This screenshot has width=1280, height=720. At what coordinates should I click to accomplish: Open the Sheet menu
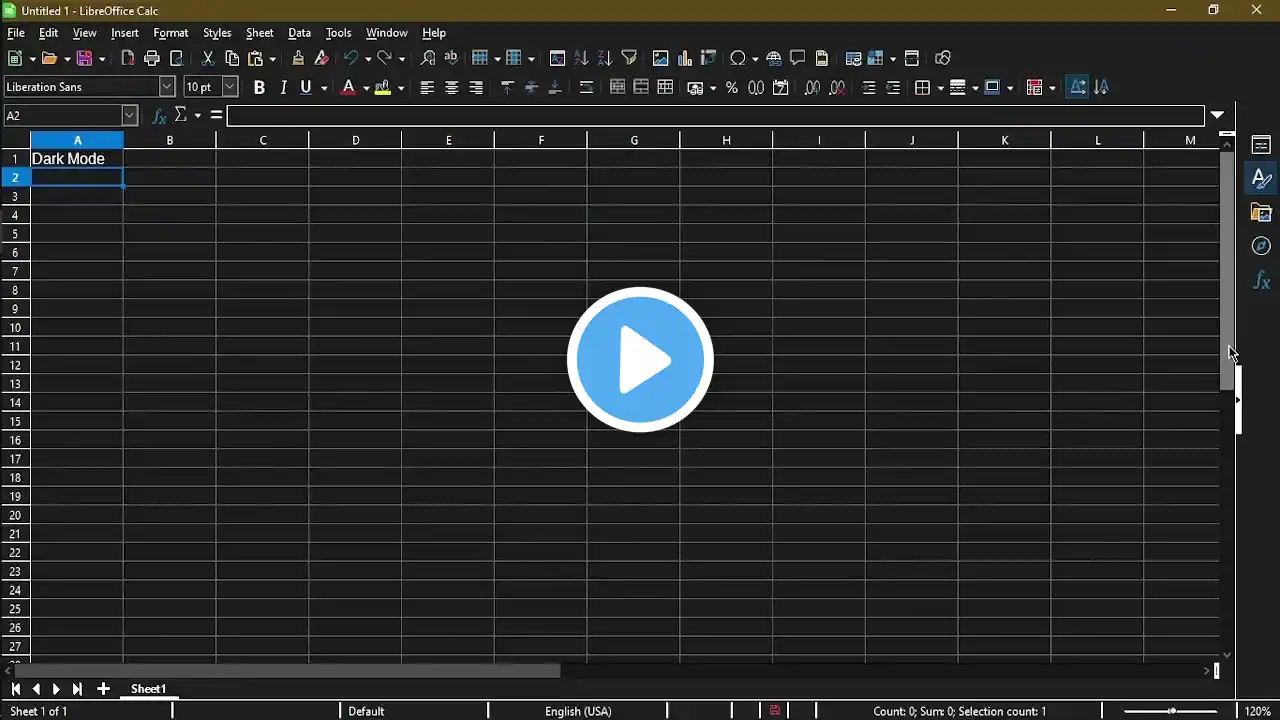[x=259, y=33]
